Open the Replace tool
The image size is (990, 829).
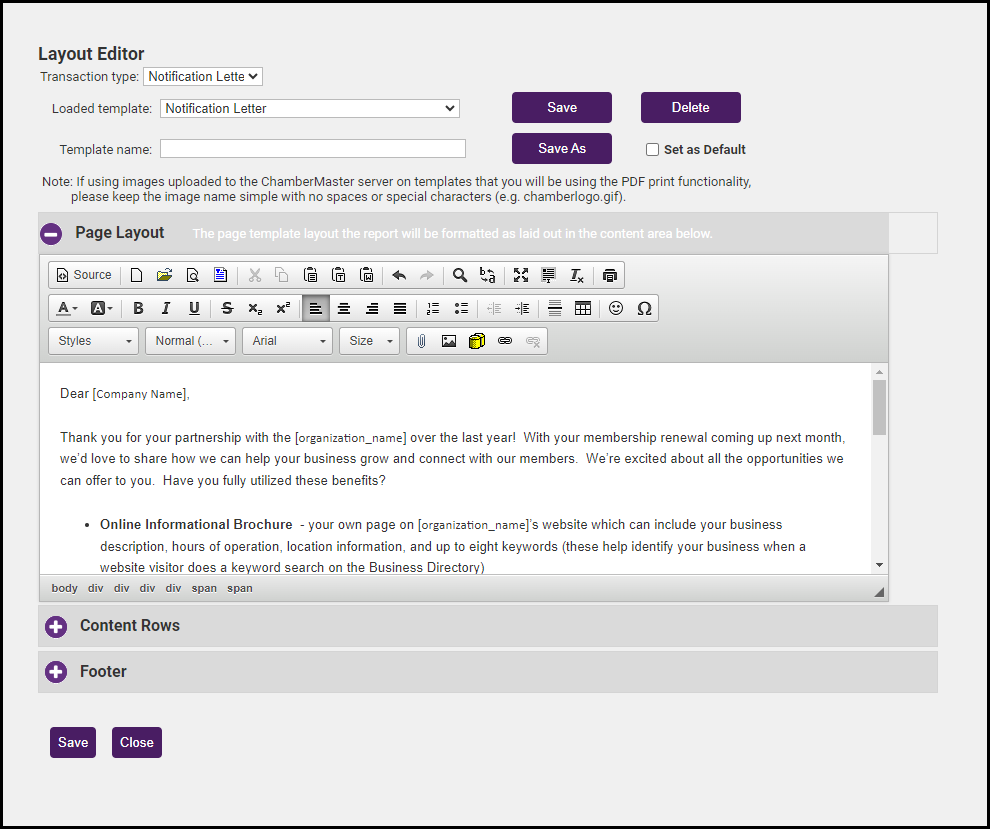click(487, 275)
